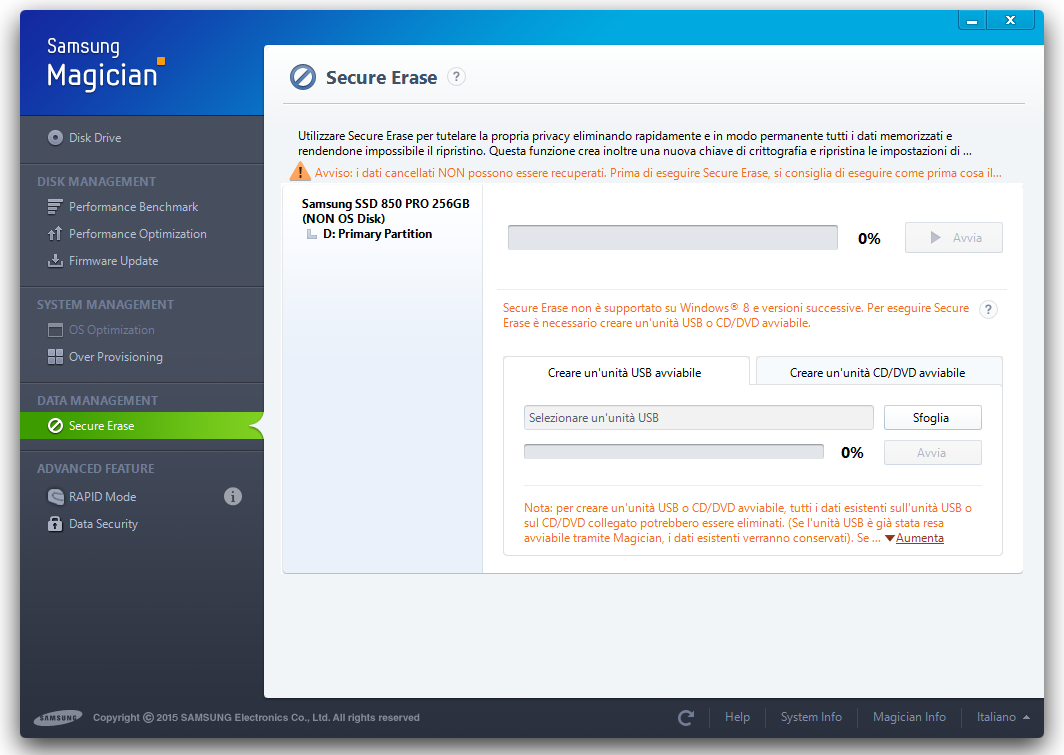Click the top erase progress bar
The image size is (1064, 755).
(x=672, y=237)
